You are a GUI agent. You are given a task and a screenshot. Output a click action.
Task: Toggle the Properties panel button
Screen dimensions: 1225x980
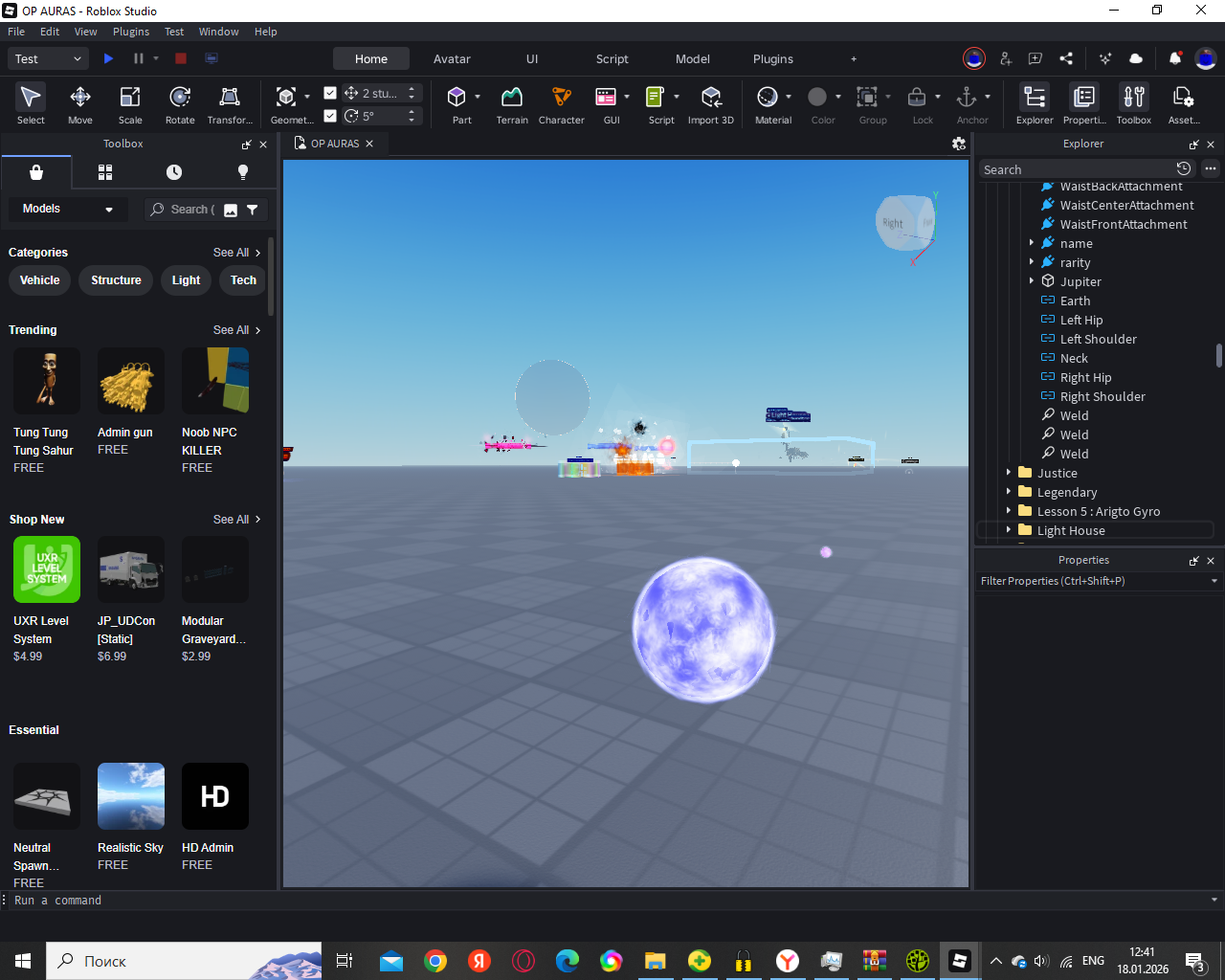coord(1084,104)
